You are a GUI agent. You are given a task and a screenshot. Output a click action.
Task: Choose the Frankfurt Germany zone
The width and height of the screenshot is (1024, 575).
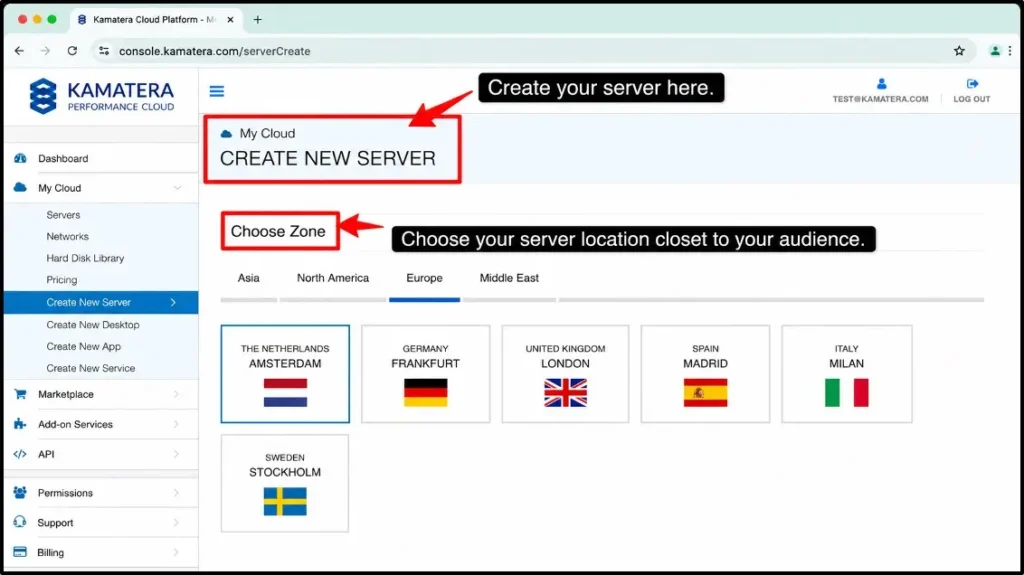[x=425, y=374]
